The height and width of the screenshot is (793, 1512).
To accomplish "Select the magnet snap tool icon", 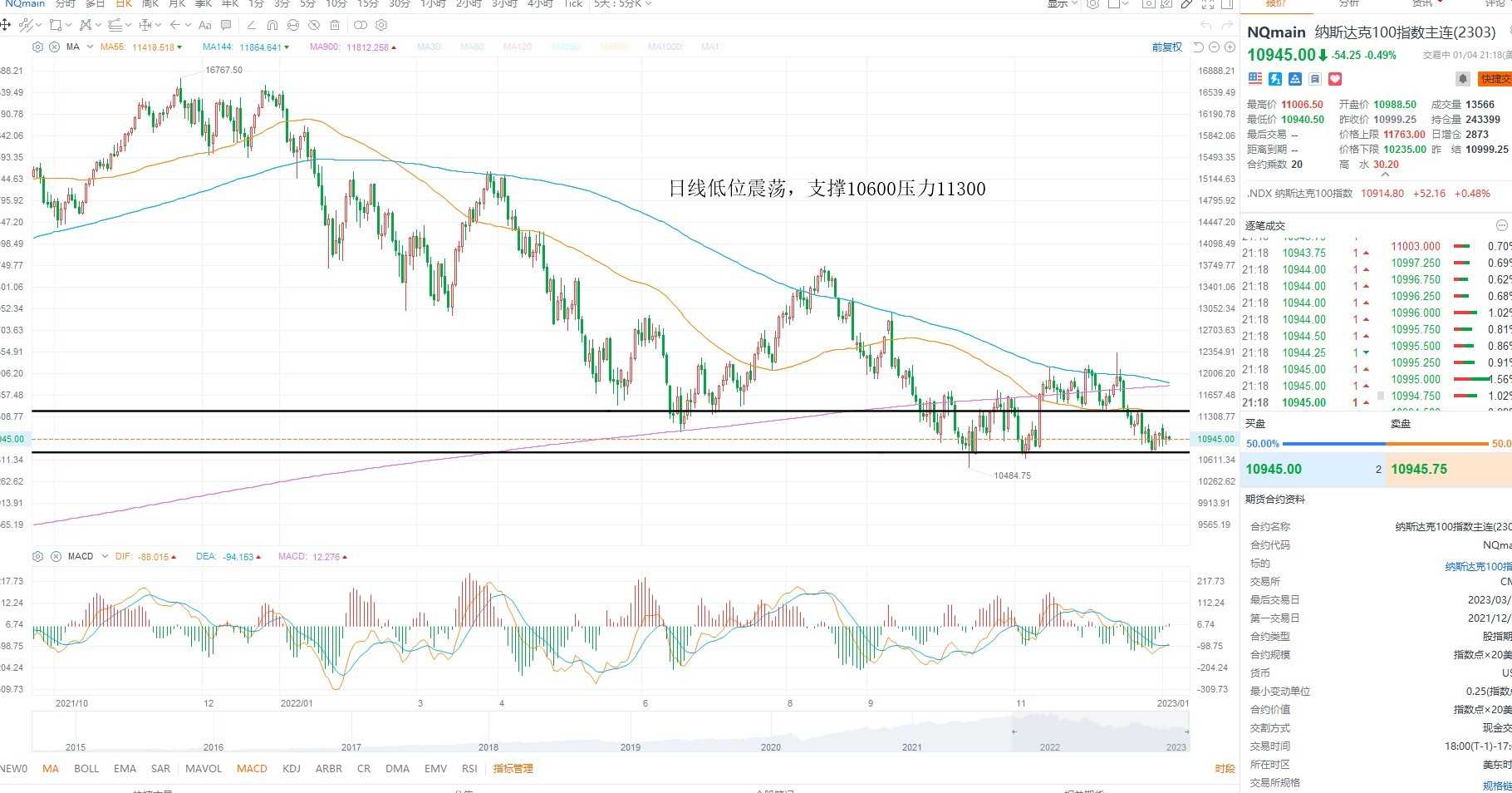I will pos(272,25).
